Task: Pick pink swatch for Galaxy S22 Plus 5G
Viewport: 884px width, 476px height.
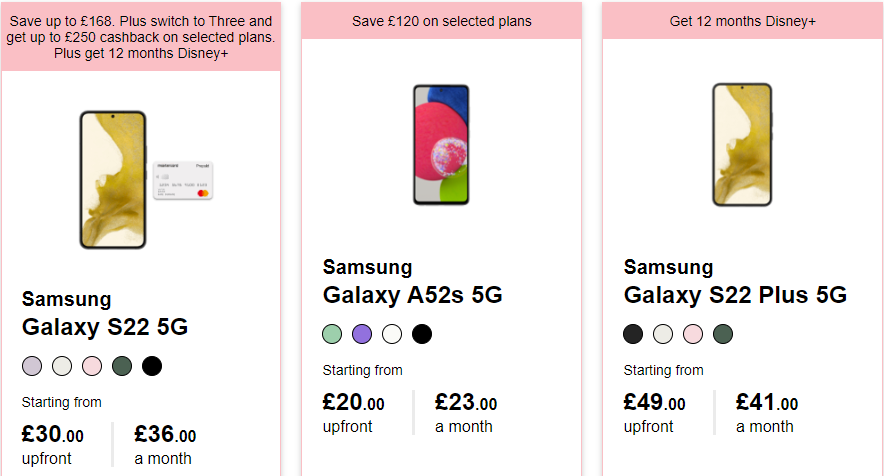Action: 693,334
